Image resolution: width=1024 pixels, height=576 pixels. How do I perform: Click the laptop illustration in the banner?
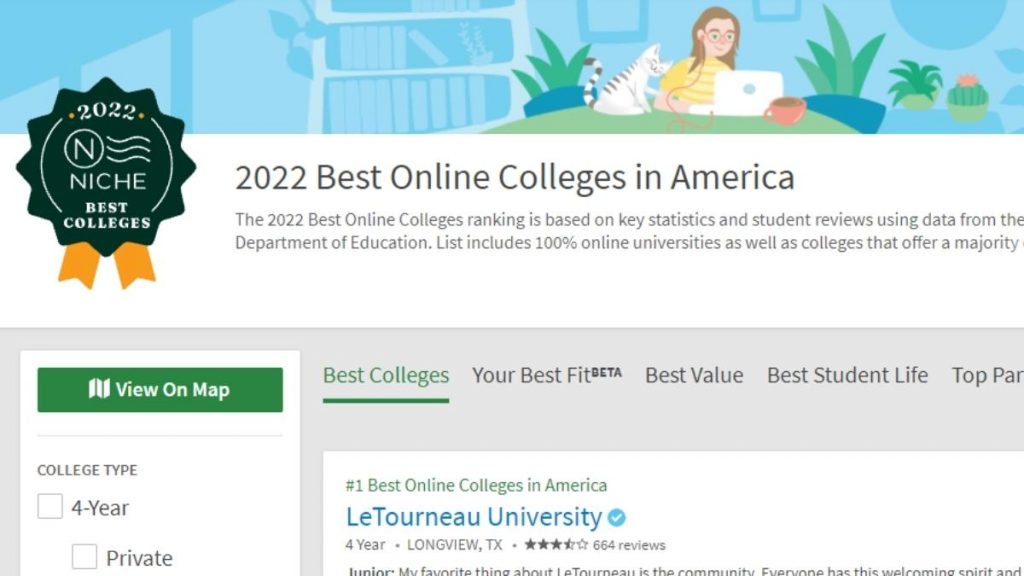click(x=748, y=92)
